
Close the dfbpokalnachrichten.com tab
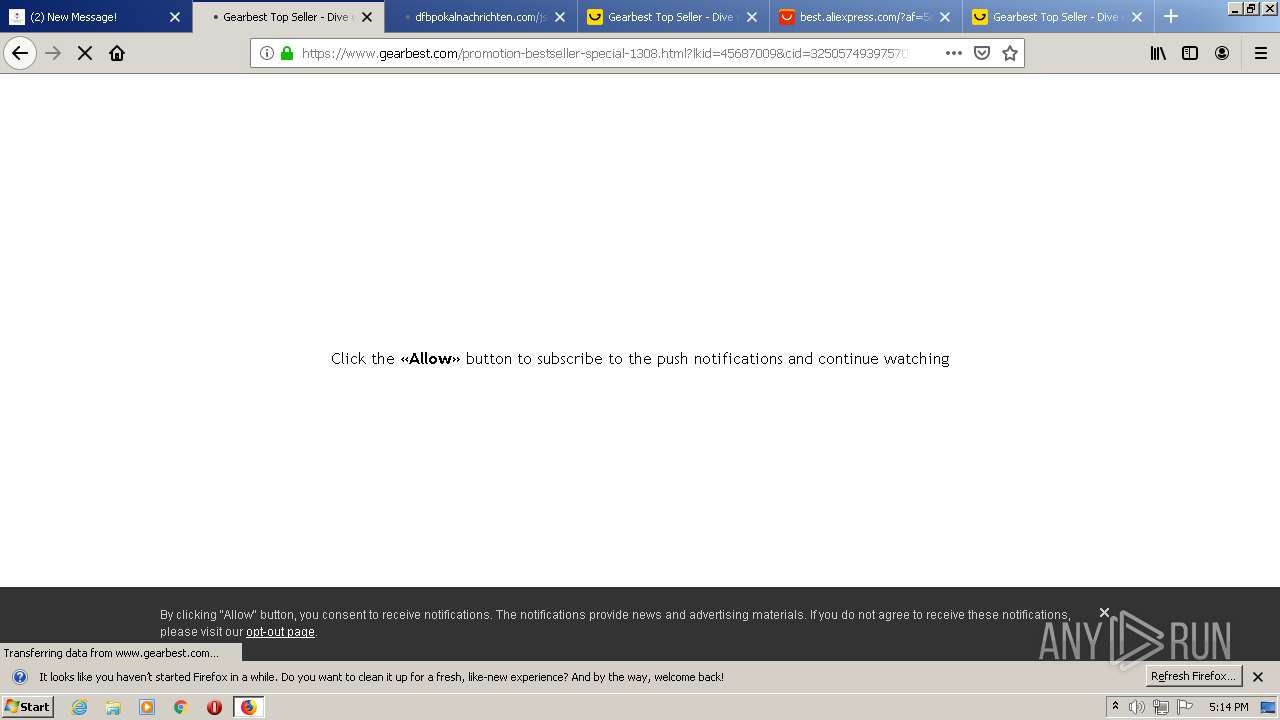(560, 17)
